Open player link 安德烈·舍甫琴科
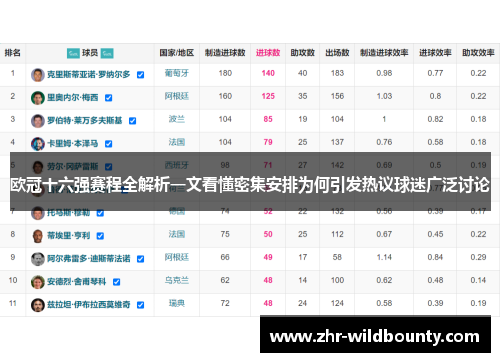Image resolution: width=500 pixels, height=362 pixels. tap(77, 281)
